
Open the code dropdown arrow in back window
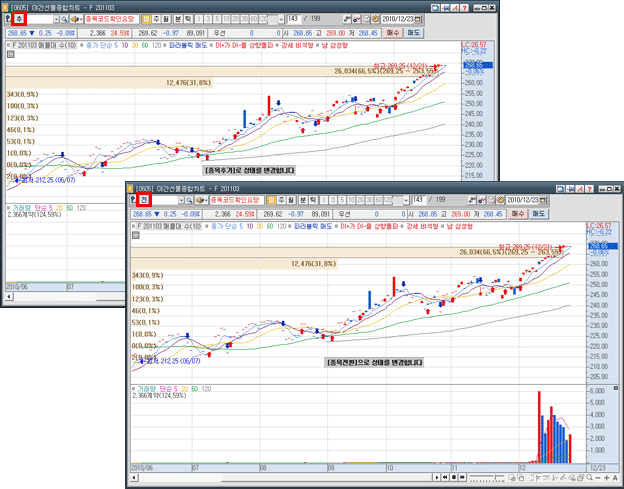tap(57, 19)
